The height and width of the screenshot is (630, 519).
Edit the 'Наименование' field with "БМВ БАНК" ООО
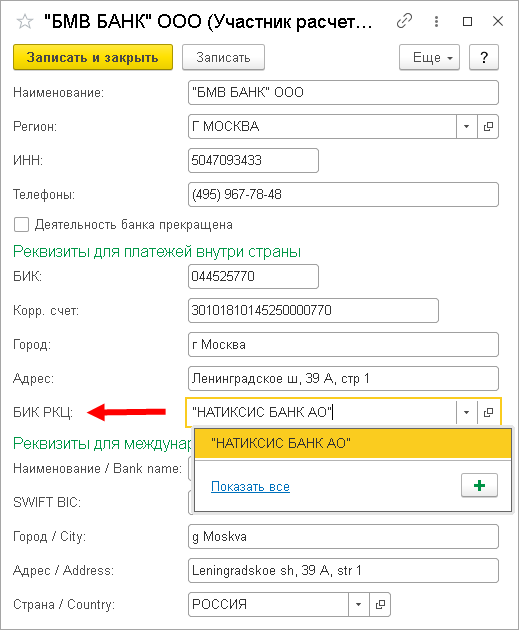coord(343,92)
